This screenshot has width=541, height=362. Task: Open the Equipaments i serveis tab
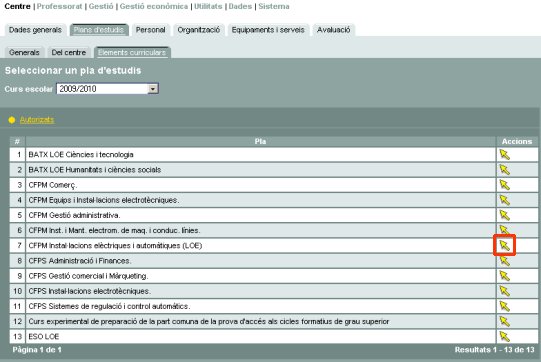[x=268, y=30]
